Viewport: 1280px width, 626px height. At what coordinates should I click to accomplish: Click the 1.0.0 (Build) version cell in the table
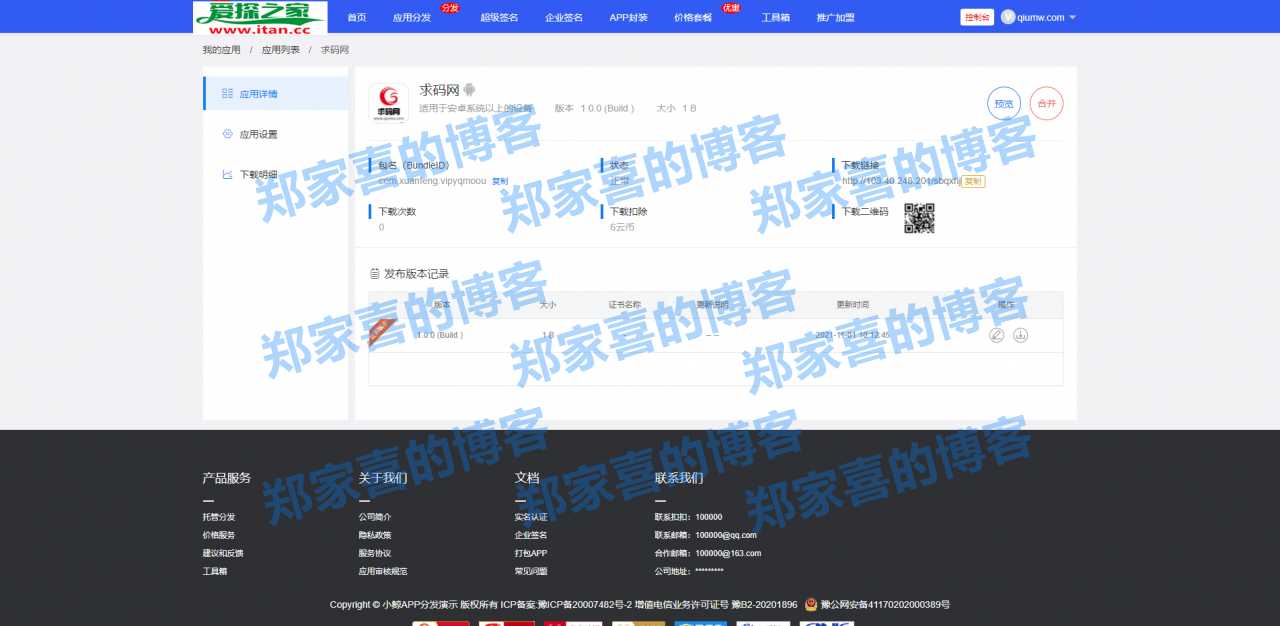pyautogui.click(x=440, y=335)
